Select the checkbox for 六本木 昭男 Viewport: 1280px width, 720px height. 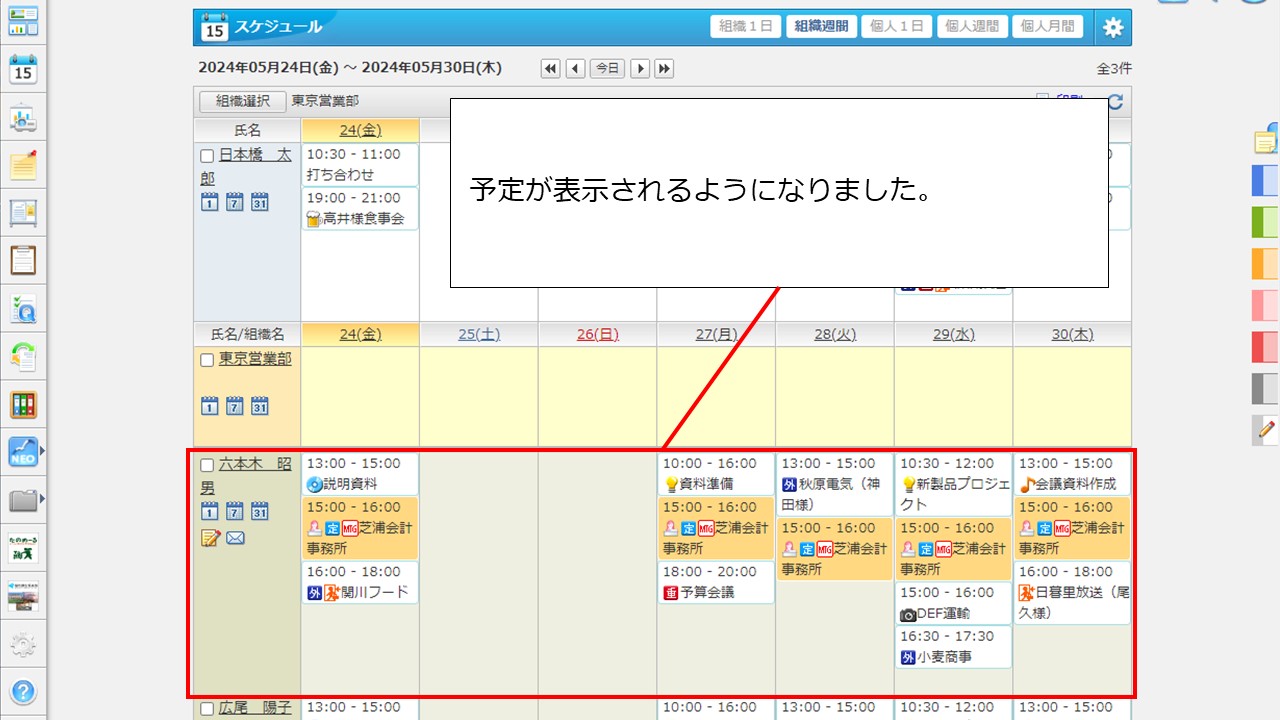pos(207,465)
